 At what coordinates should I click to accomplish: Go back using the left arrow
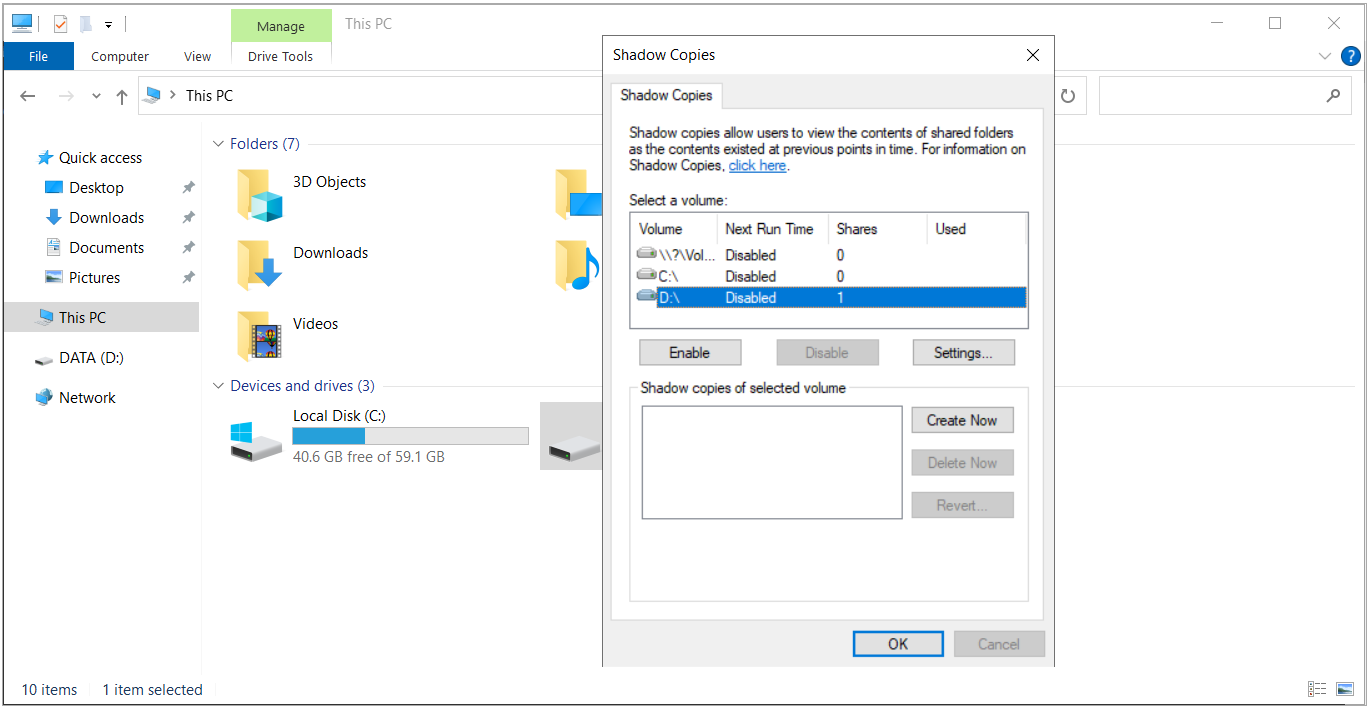coord(28,96)
